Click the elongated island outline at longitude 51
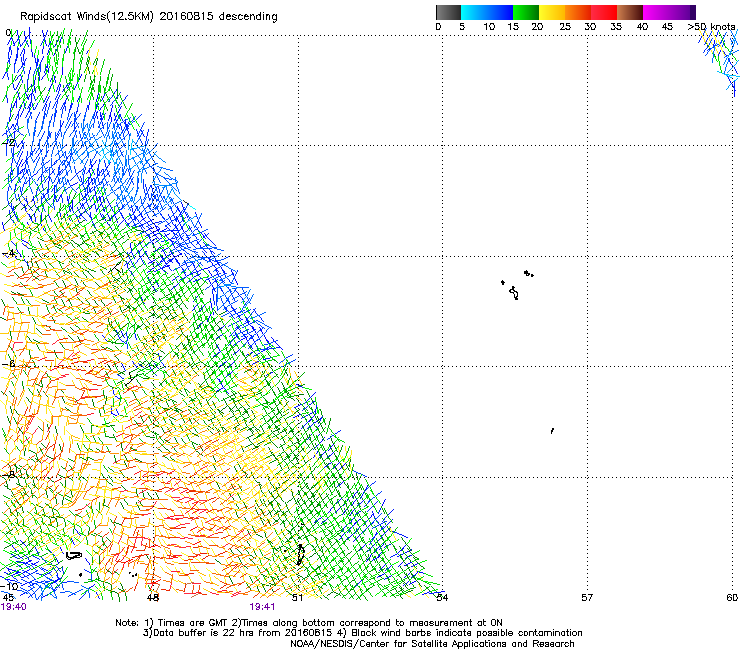The width and height of the screenshot is (740, 650). pyautogui.click(x=300, y=555)
